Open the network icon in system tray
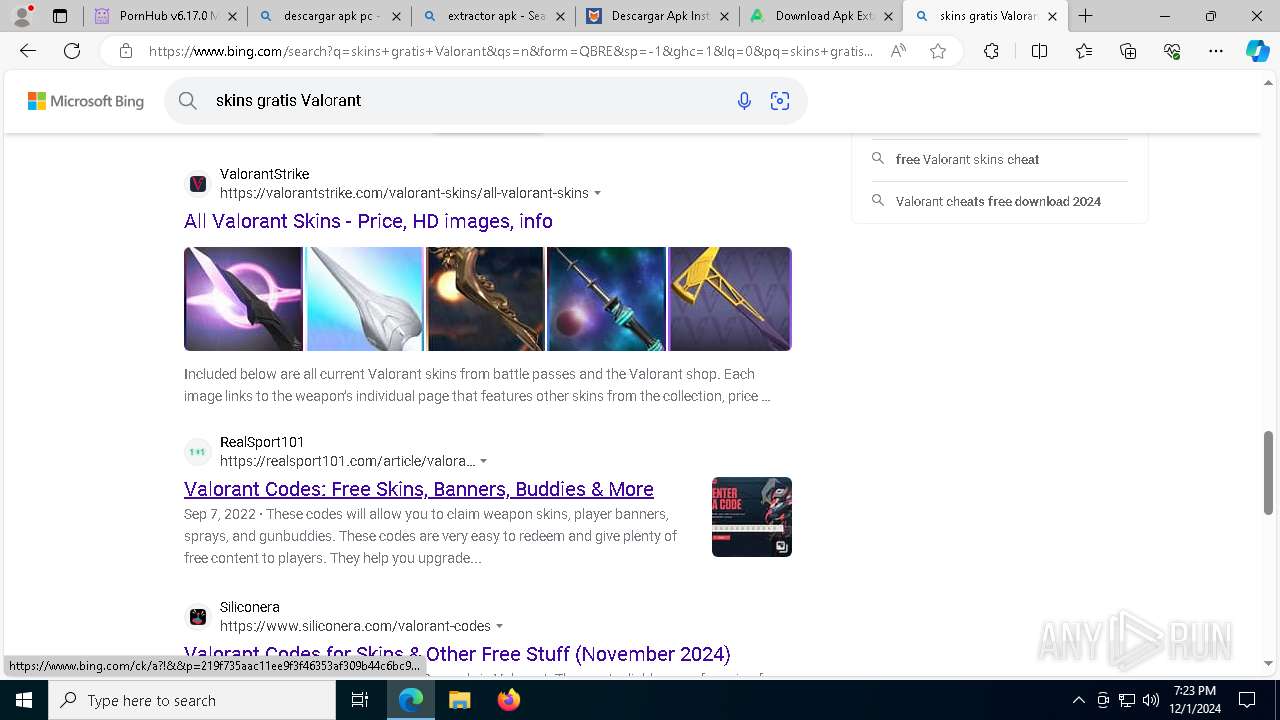Viewport: 1280px width, 720px height. [x=1127, y=700]
